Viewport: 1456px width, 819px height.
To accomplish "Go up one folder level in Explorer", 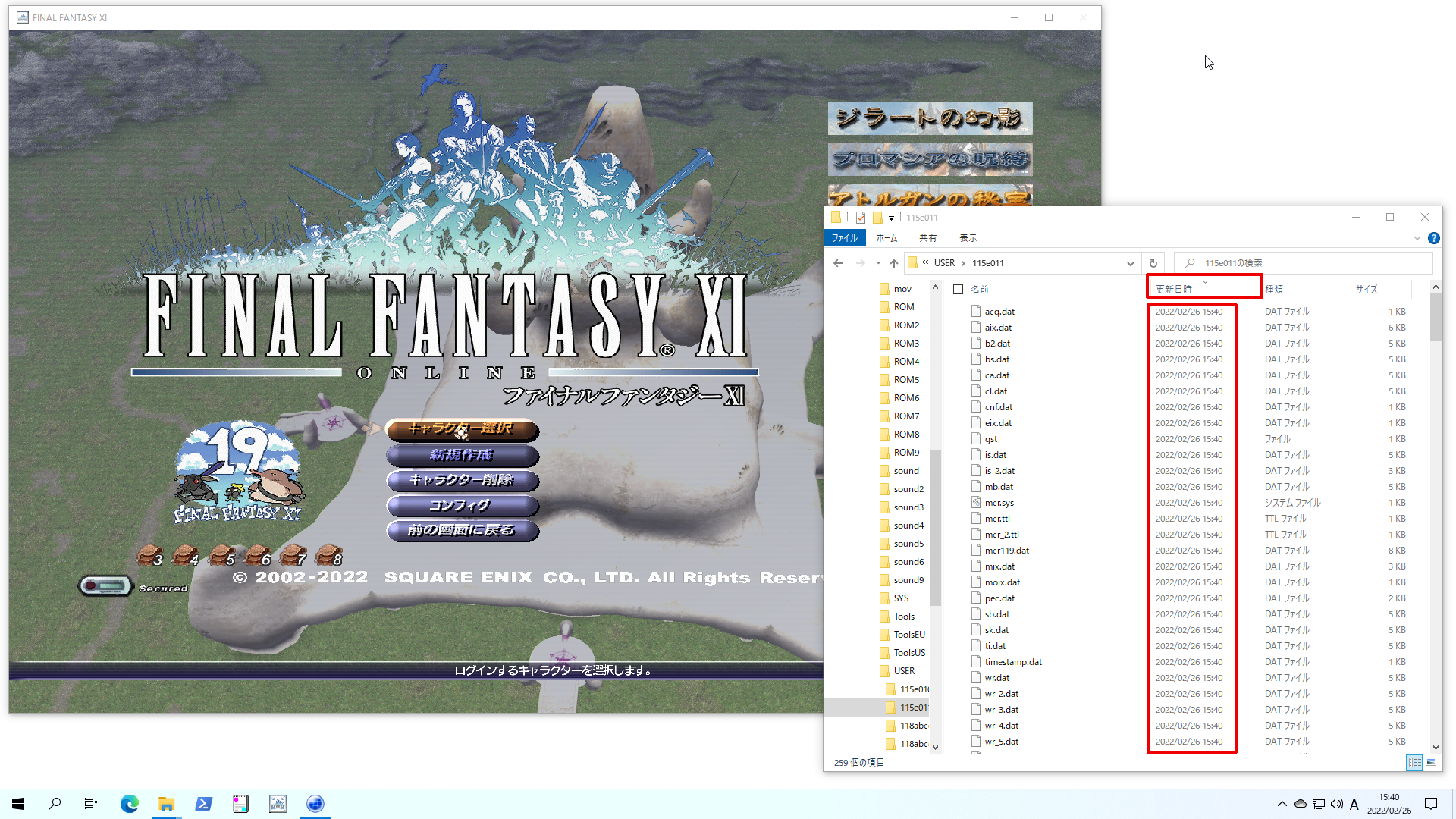I will click(x=894, y=263).
